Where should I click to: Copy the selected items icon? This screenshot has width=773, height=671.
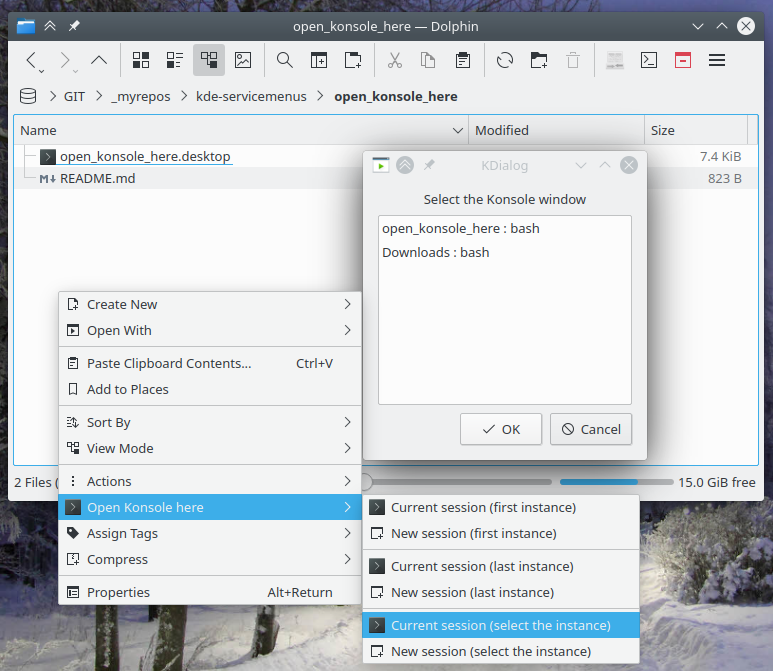428,60
